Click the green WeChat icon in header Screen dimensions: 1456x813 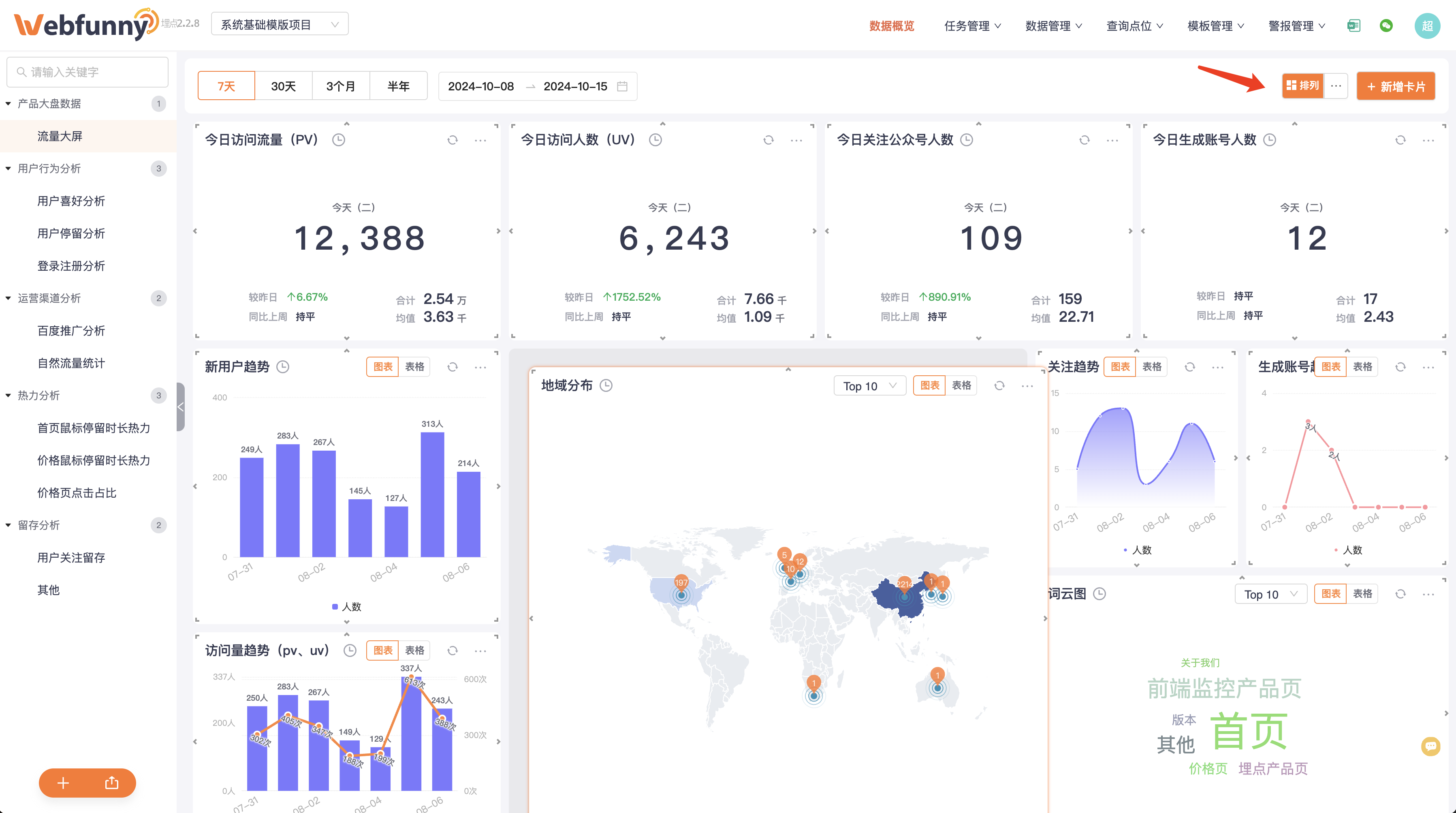[1386, 26]
